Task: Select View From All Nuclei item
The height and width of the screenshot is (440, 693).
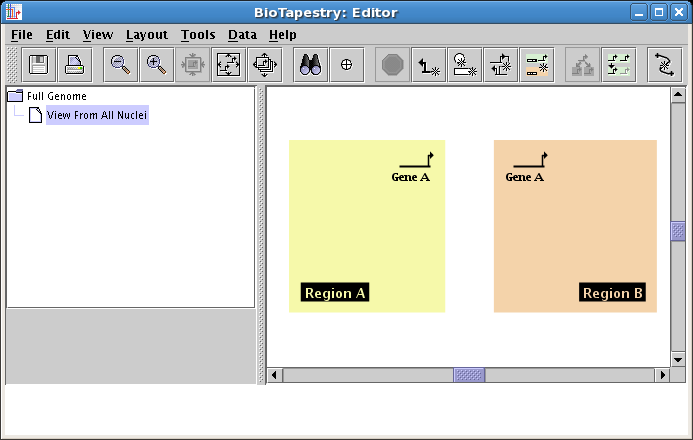Action: [x=97, y=115]
